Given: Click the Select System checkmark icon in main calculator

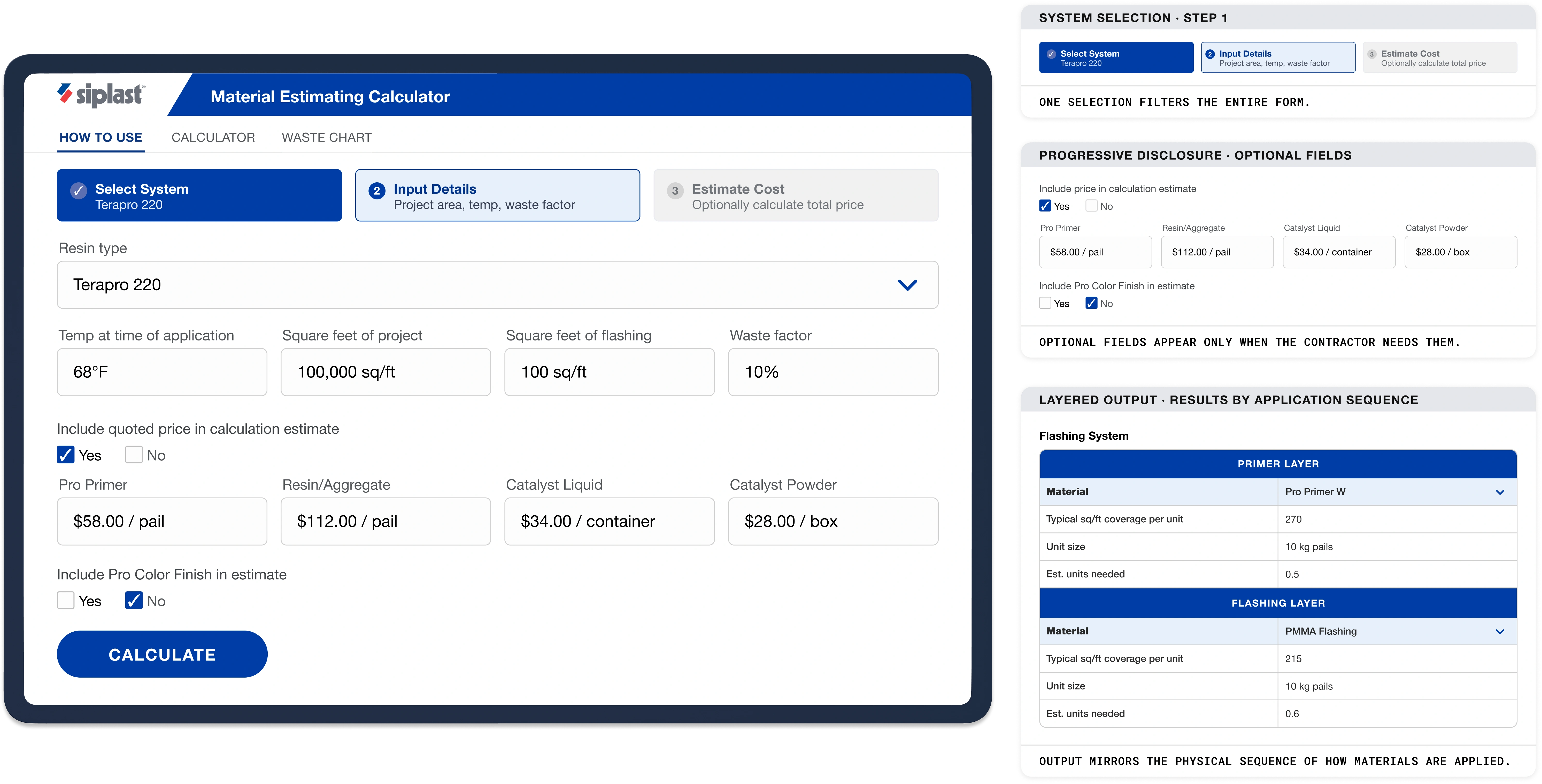Looking at the screenshot, I should point(78,191).
